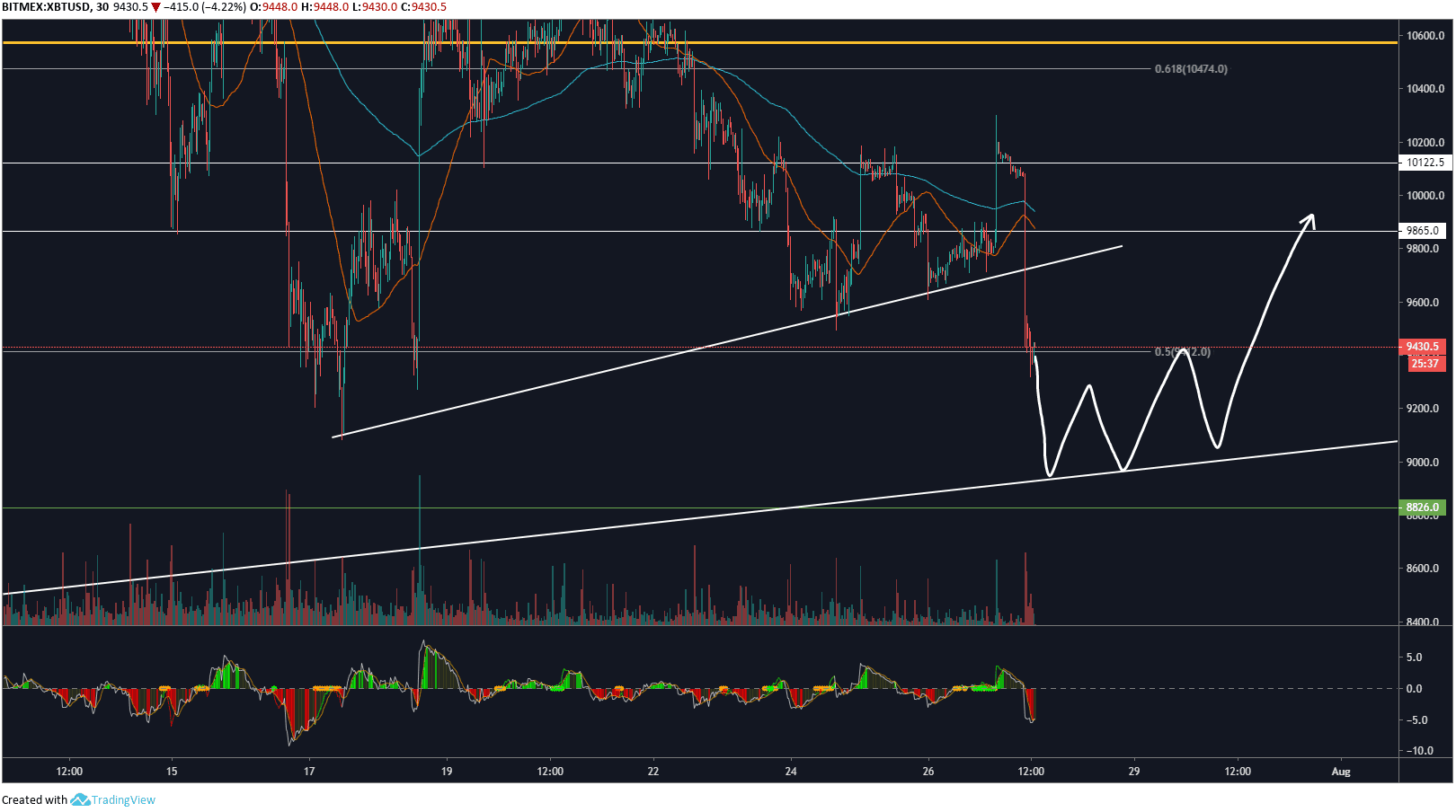The width and height of the screenshot is (1456, 812).
Task: Click the 15 date on time axis
Action: [172, 771]
